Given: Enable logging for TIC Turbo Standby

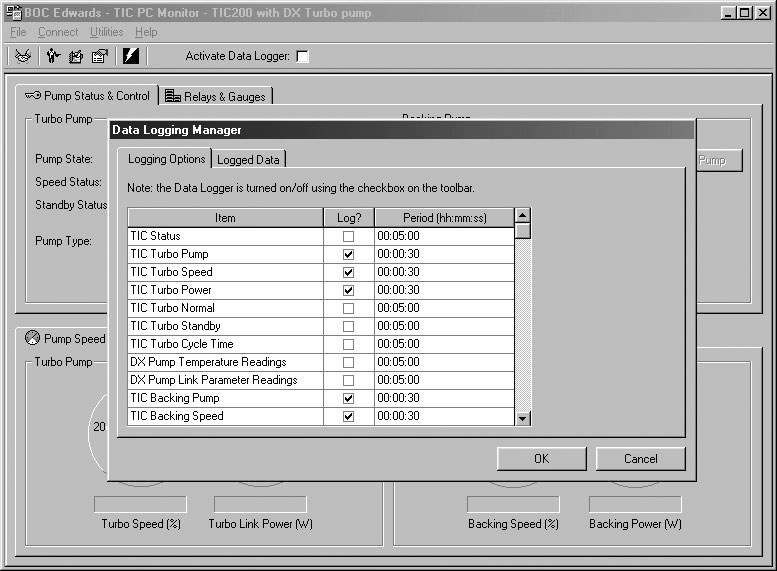Looking at the screenshot, I should [348, 326].
